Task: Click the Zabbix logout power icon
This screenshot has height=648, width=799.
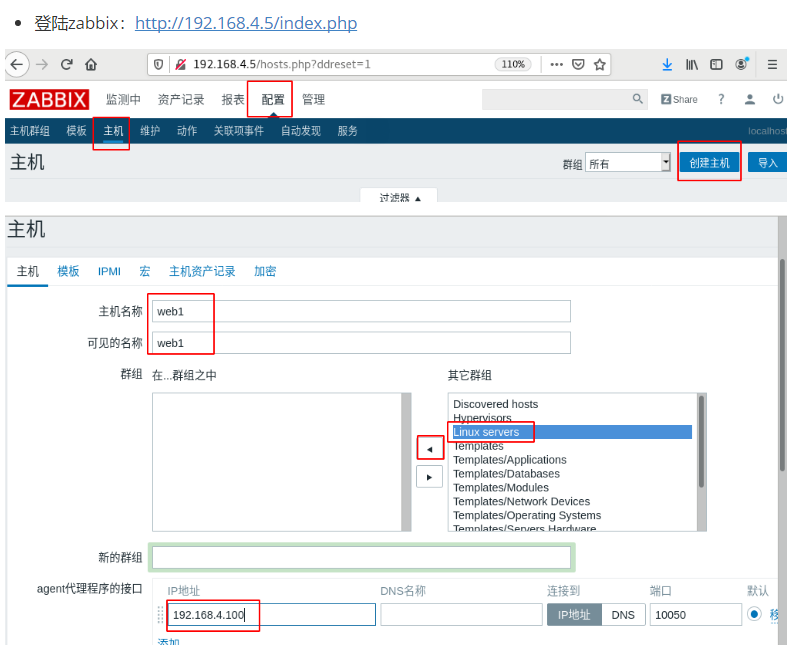Action: tap(778, 99)
